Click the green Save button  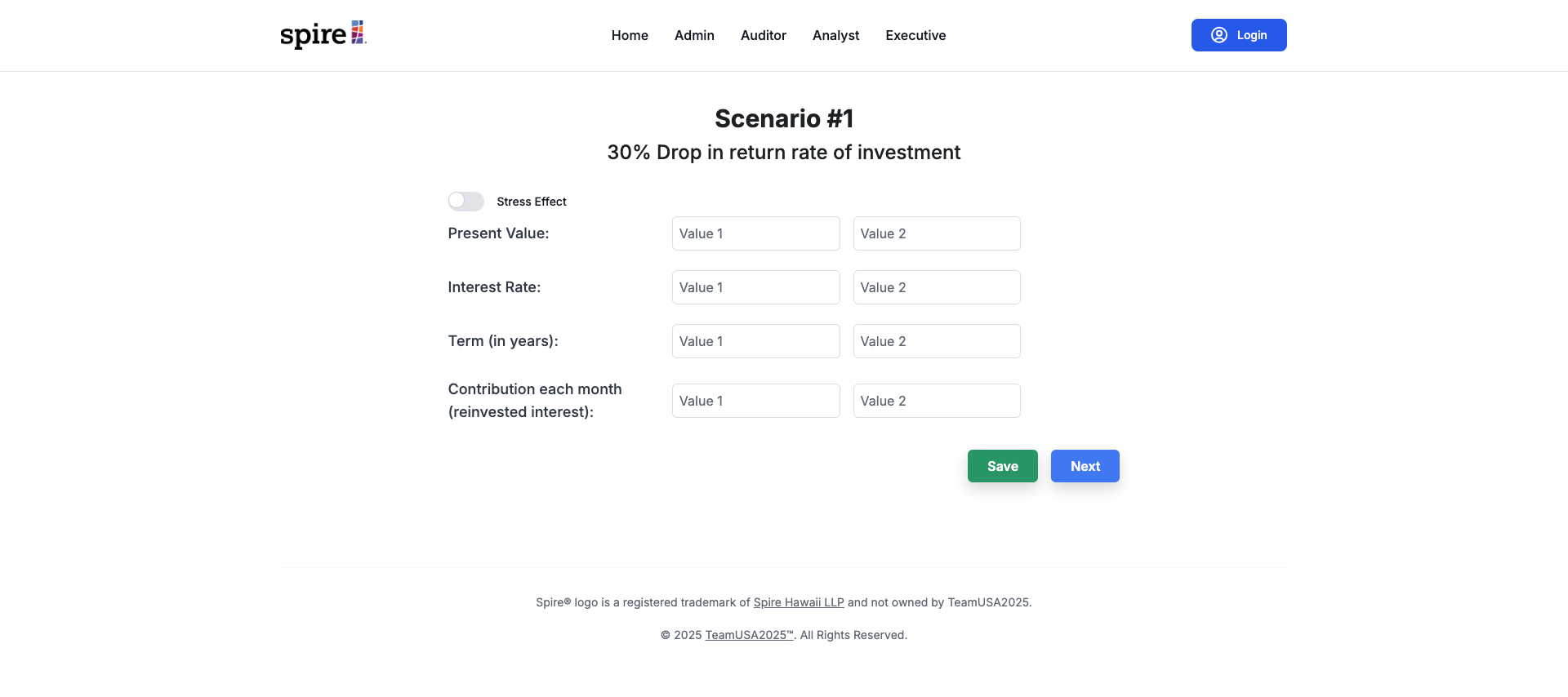[1003, 466]
